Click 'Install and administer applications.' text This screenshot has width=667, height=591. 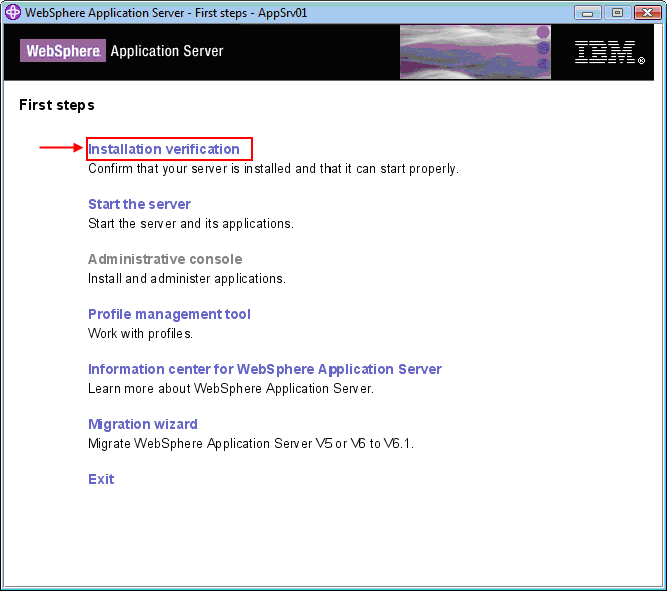187,279
